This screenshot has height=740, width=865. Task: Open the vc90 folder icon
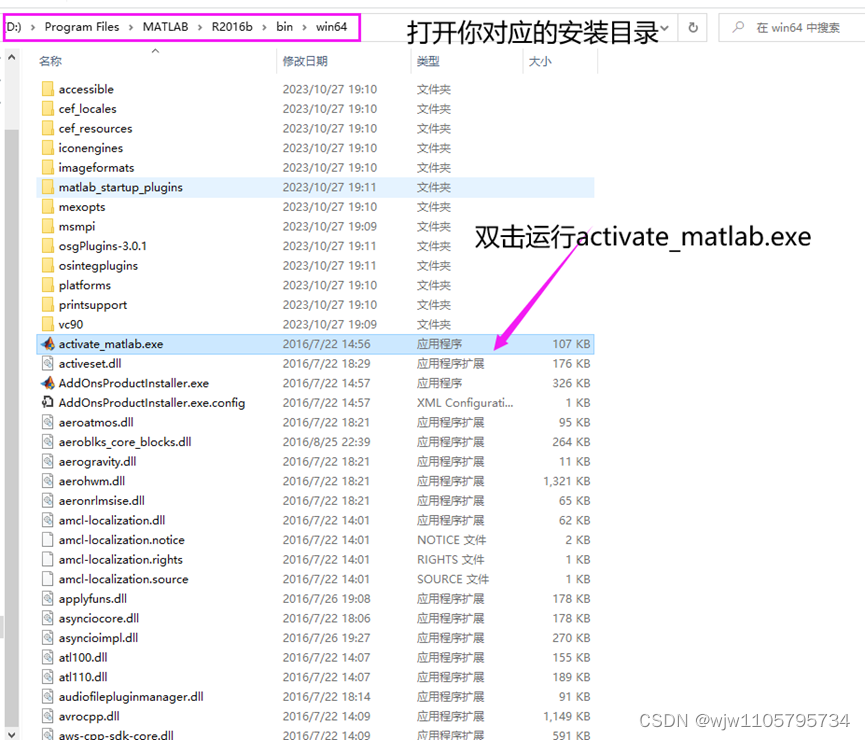[47, 324]
